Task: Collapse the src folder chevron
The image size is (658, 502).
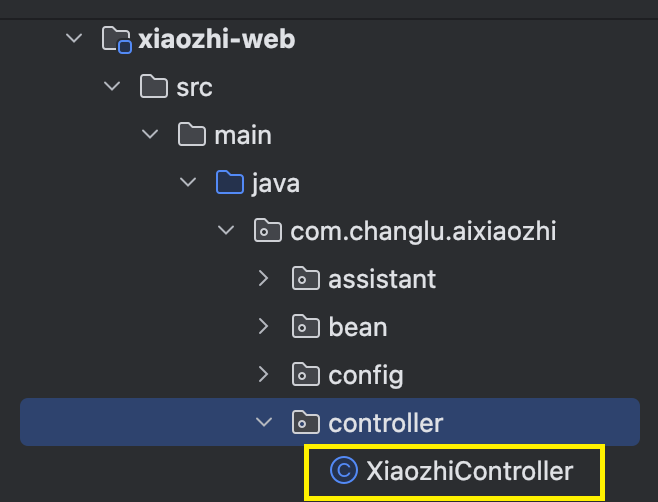Action: click(112, 86)
